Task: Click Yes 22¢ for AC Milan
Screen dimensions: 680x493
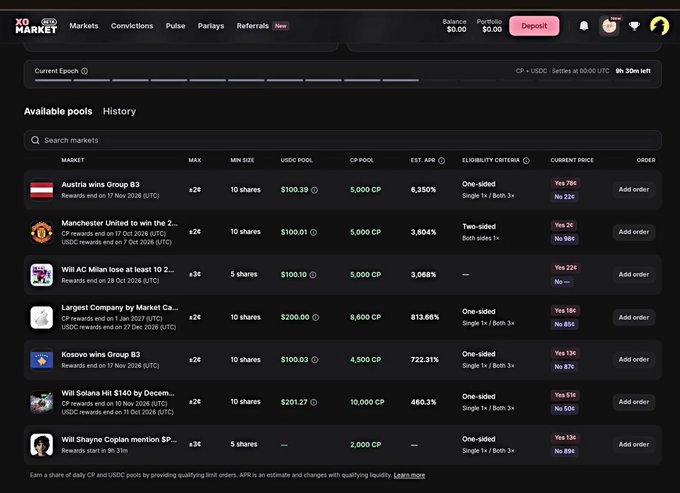Action: point(565,268)
